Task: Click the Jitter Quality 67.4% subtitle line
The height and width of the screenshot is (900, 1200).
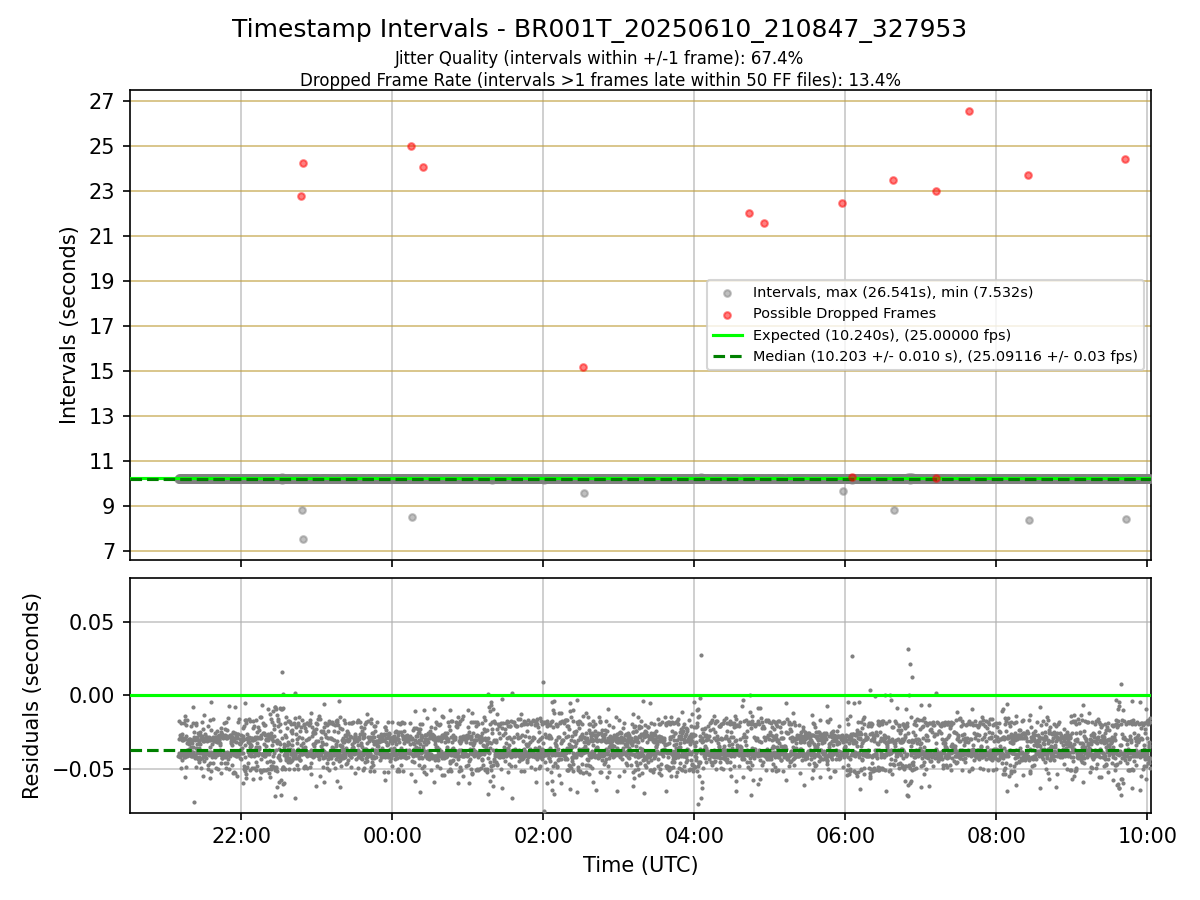Action: pos(599,58)
